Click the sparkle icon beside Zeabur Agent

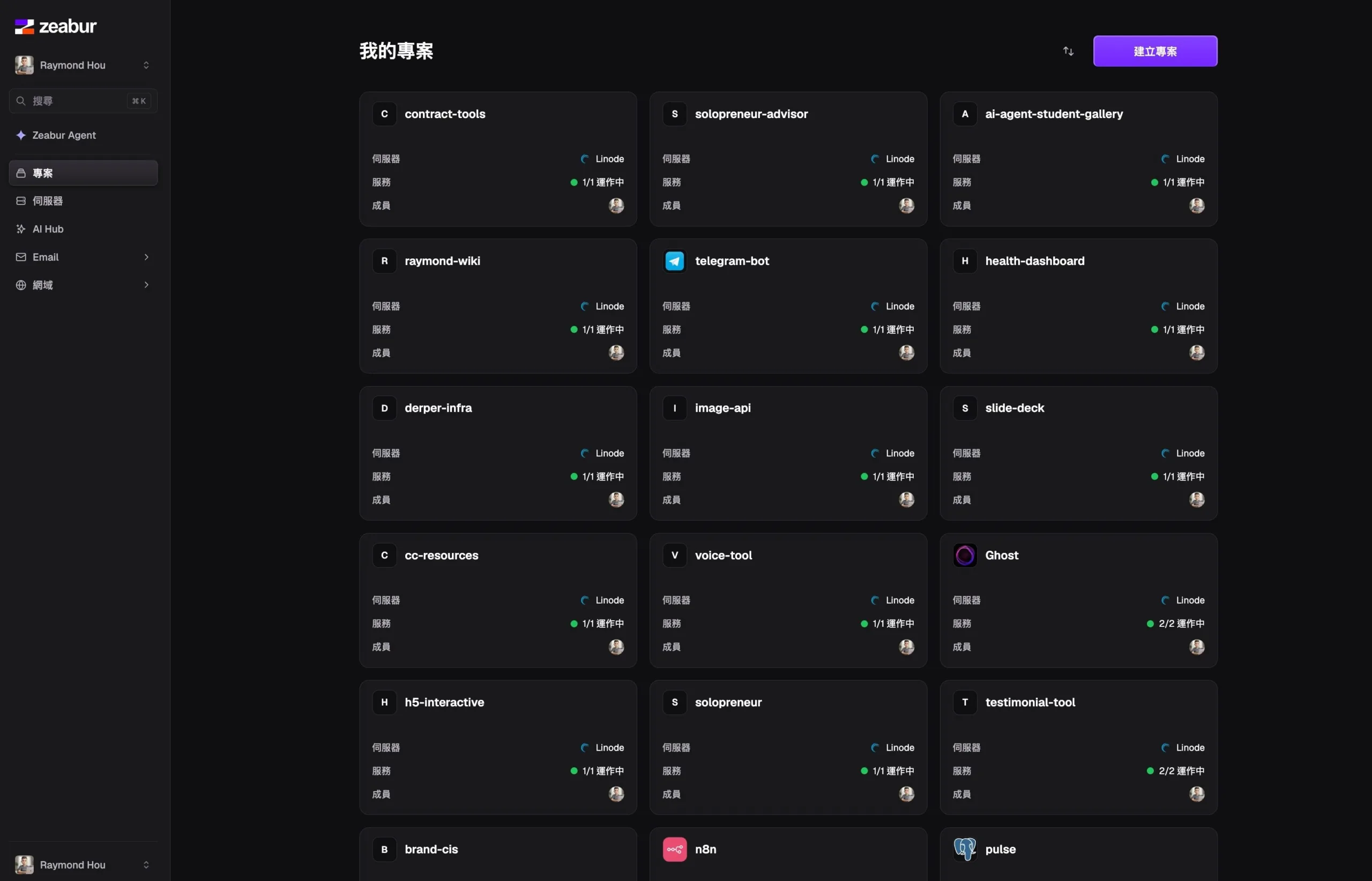tap(21, 135)
